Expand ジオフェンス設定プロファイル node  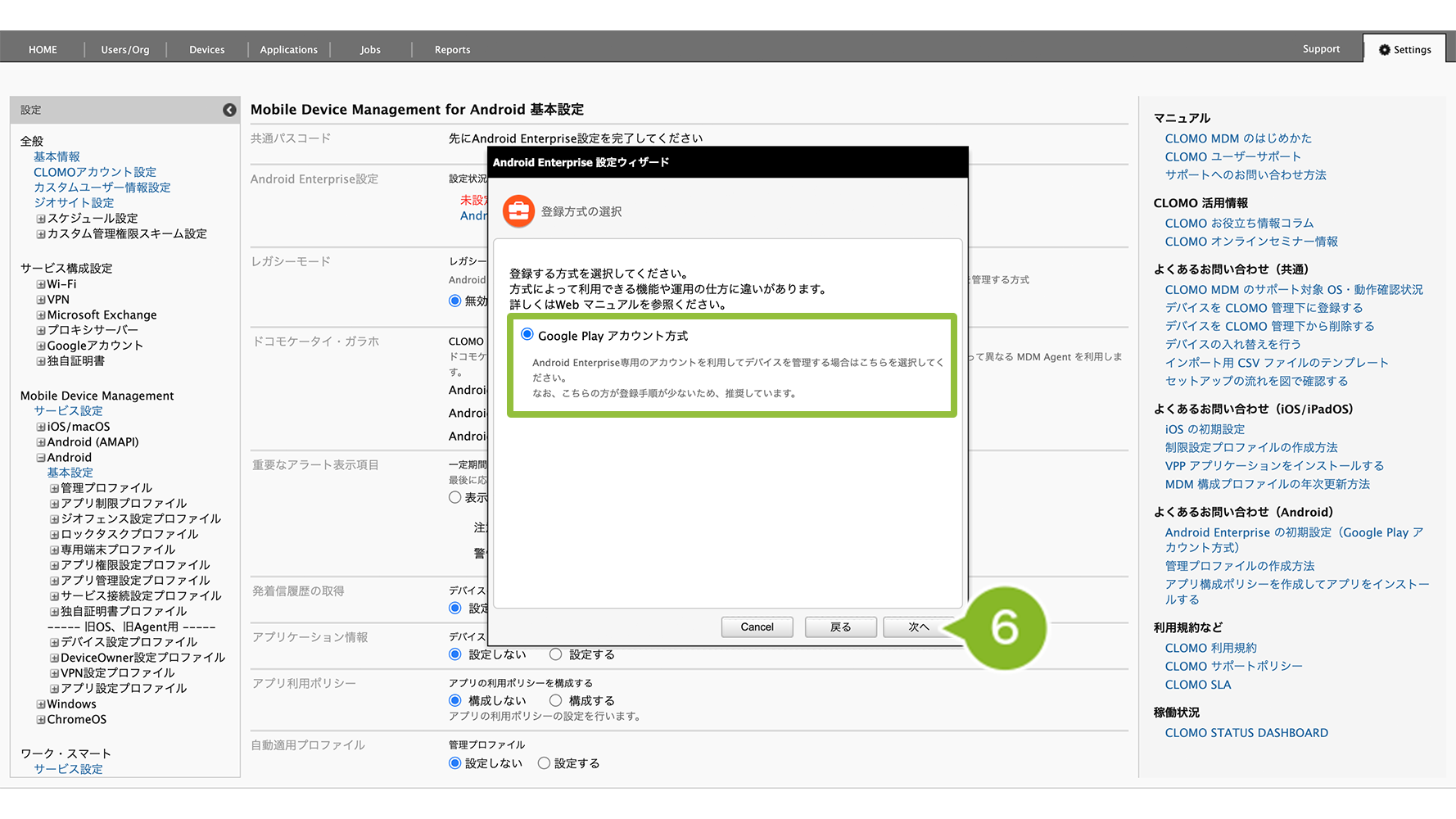54,519
